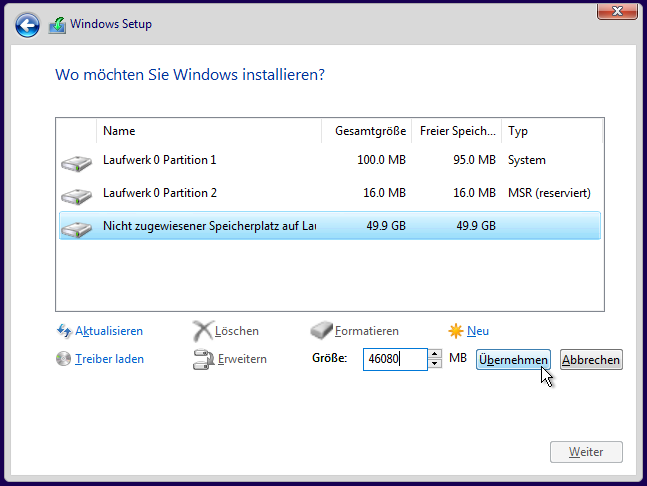Image resolution: width=647 pixels, height=486 pixels.
Task: Open the Aktualisieren link
Action: 109,331
